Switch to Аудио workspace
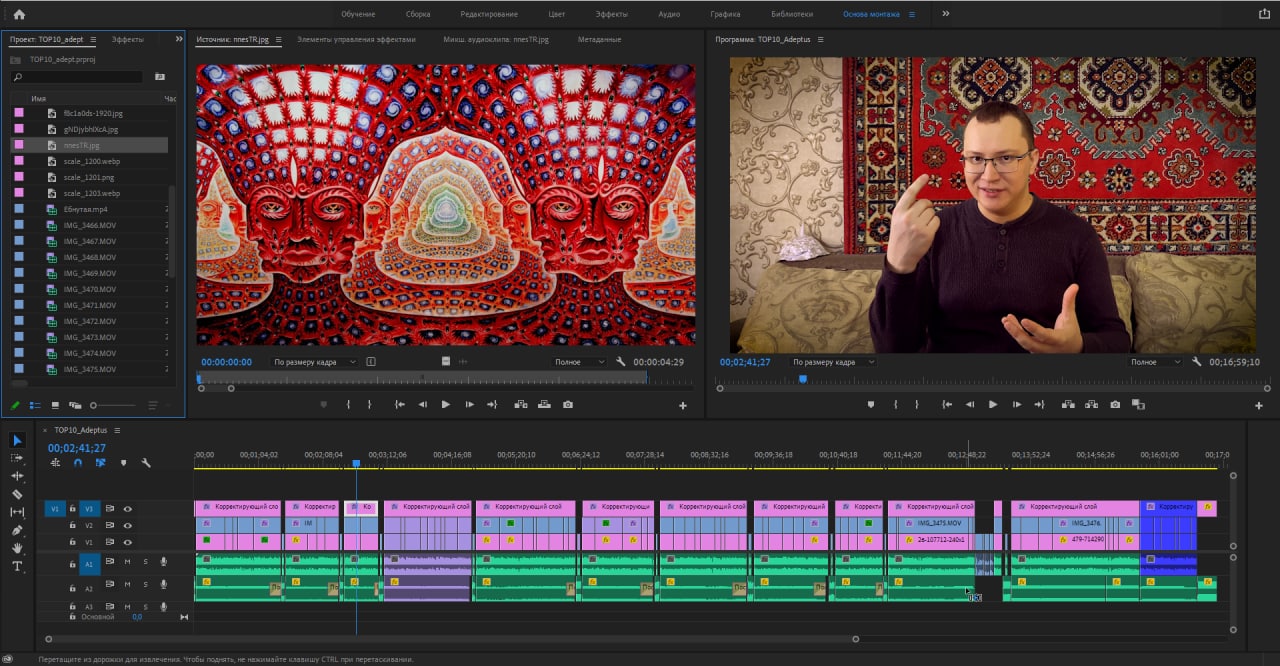 click(669, 14)
